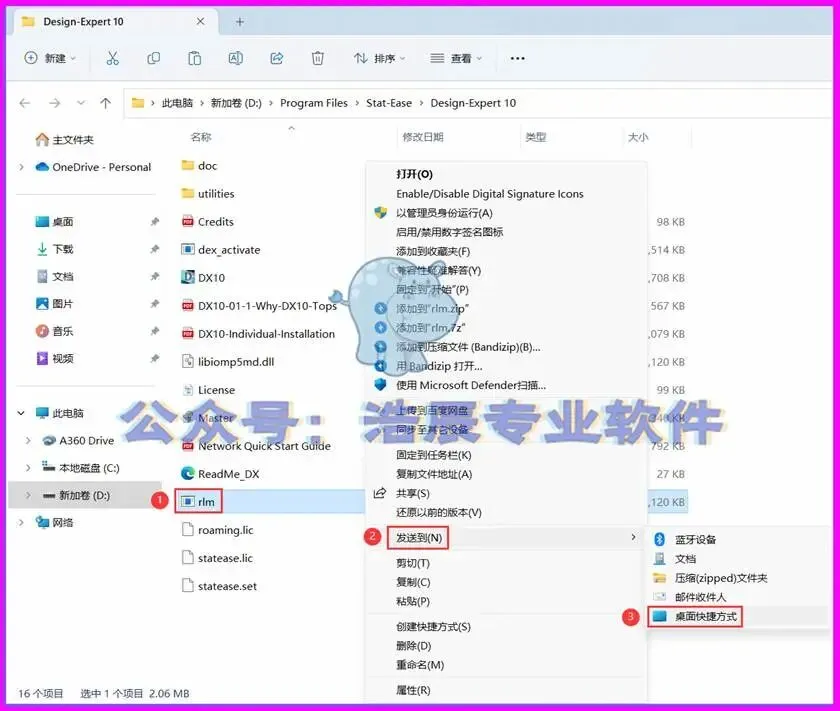Select the Network Quick Start Guide file
Screen dimensions: 840x711
point(264,446)
